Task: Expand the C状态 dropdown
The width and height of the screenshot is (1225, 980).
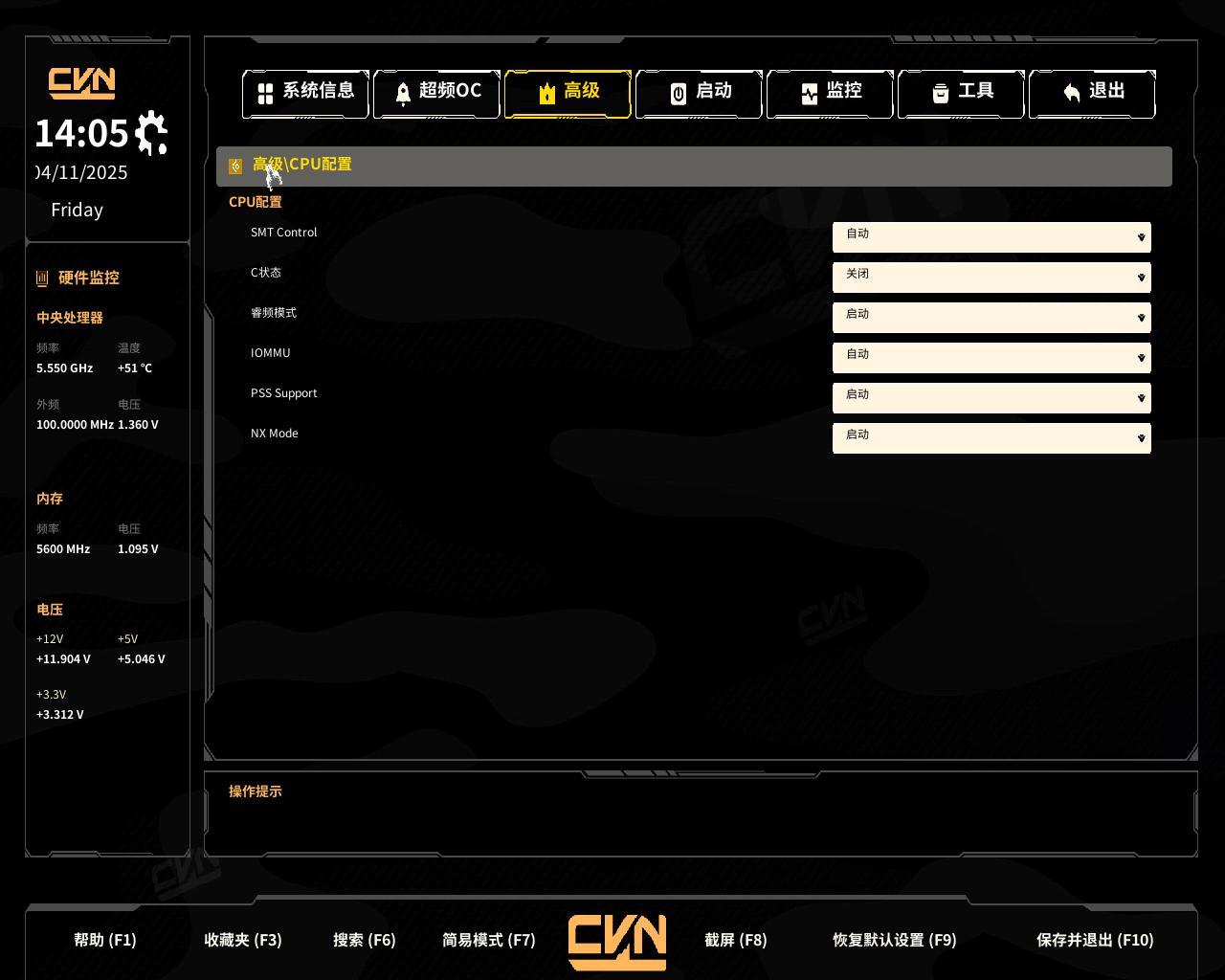Action: (991, 278)
